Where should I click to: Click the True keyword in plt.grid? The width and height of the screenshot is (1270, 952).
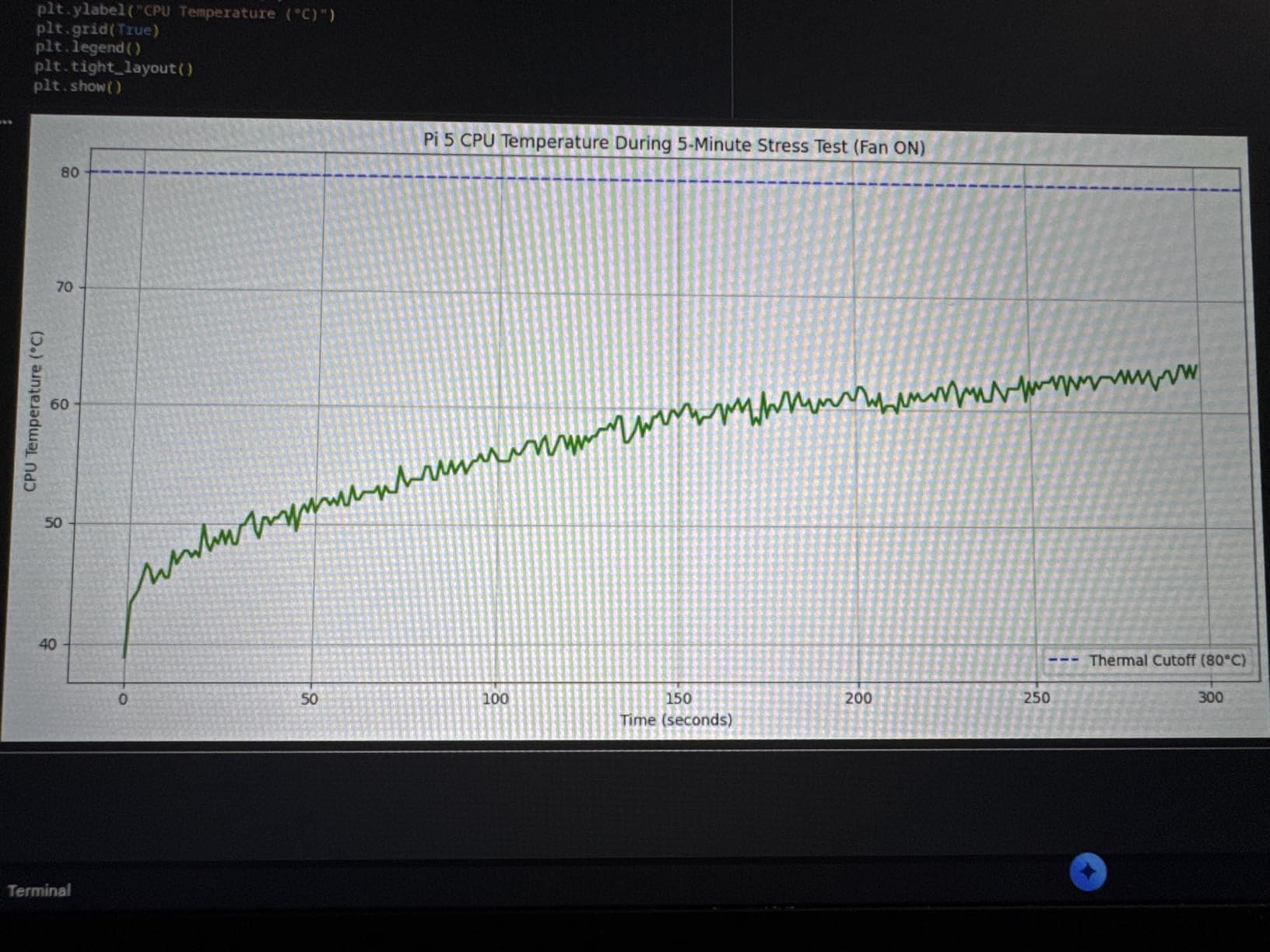click(136, 31)
